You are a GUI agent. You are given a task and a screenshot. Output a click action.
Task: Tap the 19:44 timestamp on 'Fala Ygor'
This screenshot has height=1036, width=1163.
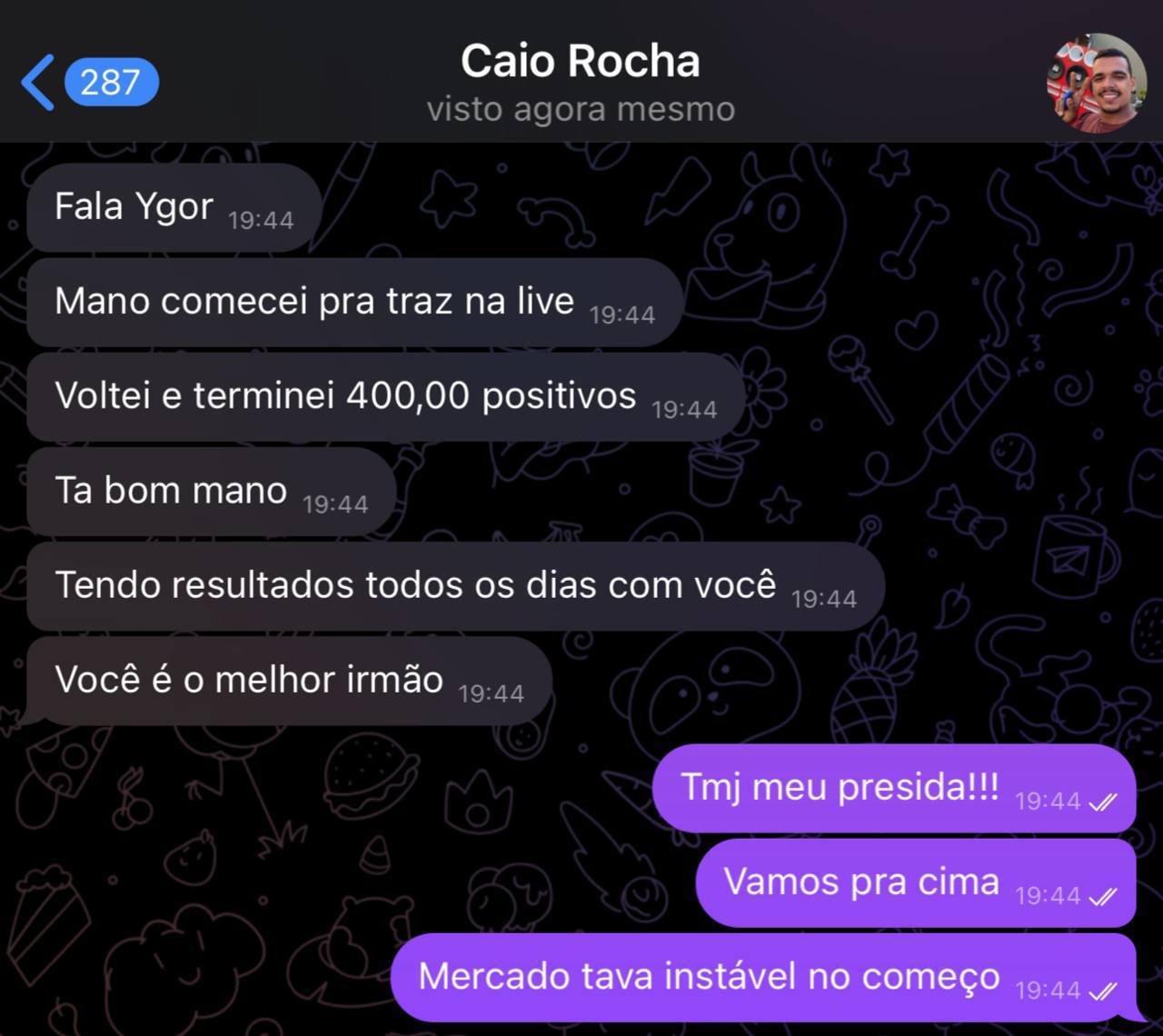pos(261,221)
